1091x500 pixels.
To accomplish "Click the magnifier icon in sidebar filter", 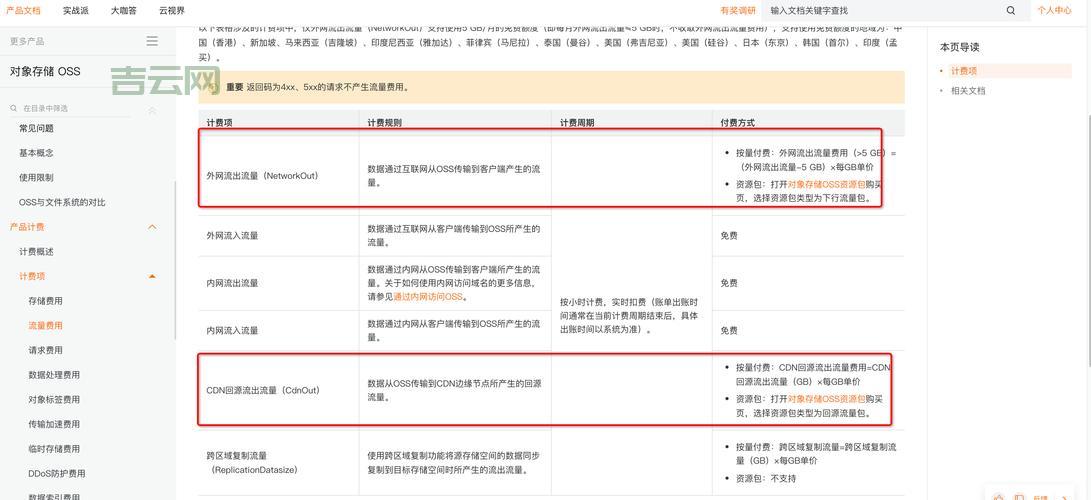I will tap(14, 108).
